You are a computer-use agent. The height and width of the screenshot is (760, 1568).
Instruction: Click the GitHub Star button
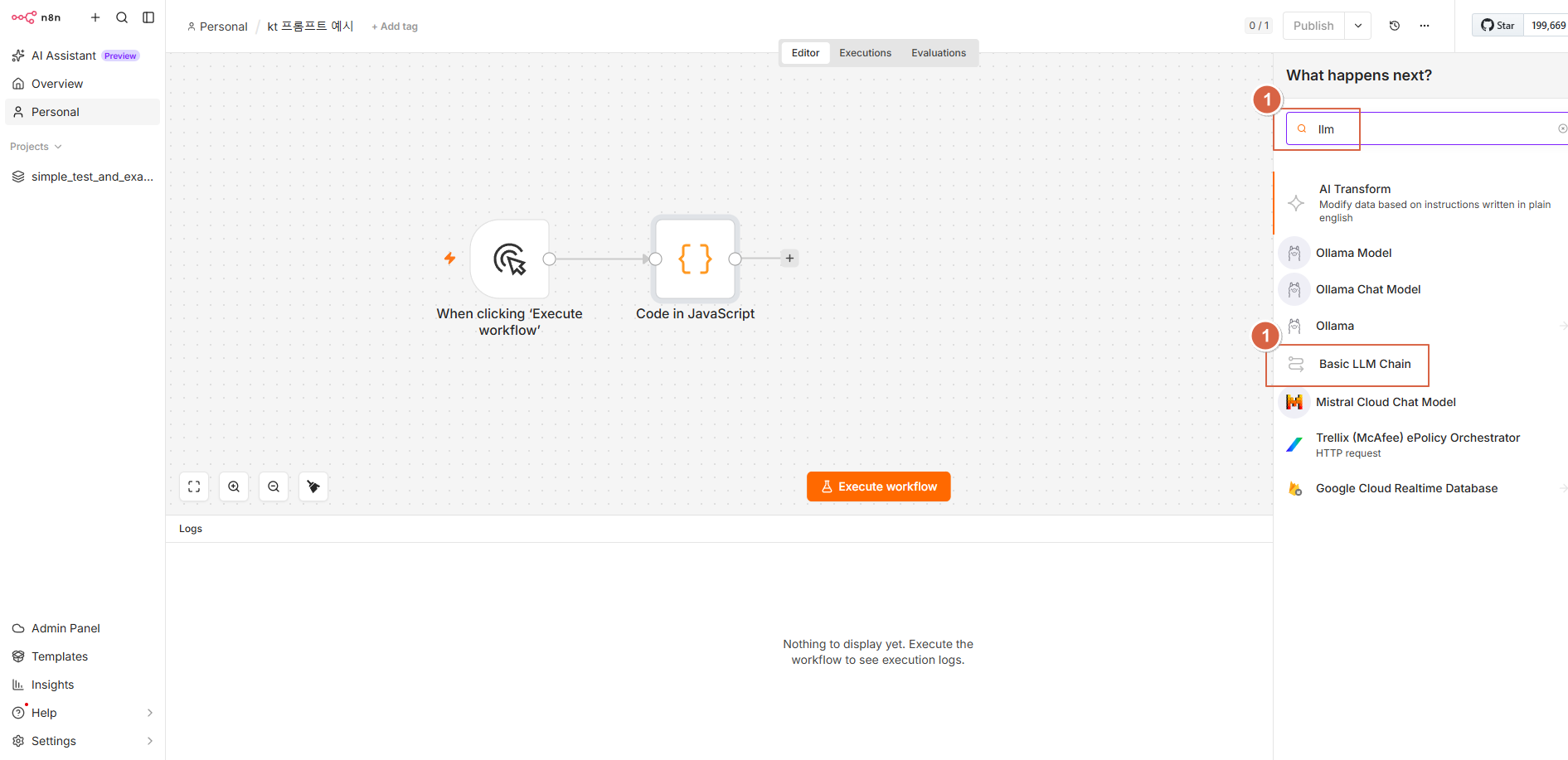[x=1498, y=26]
